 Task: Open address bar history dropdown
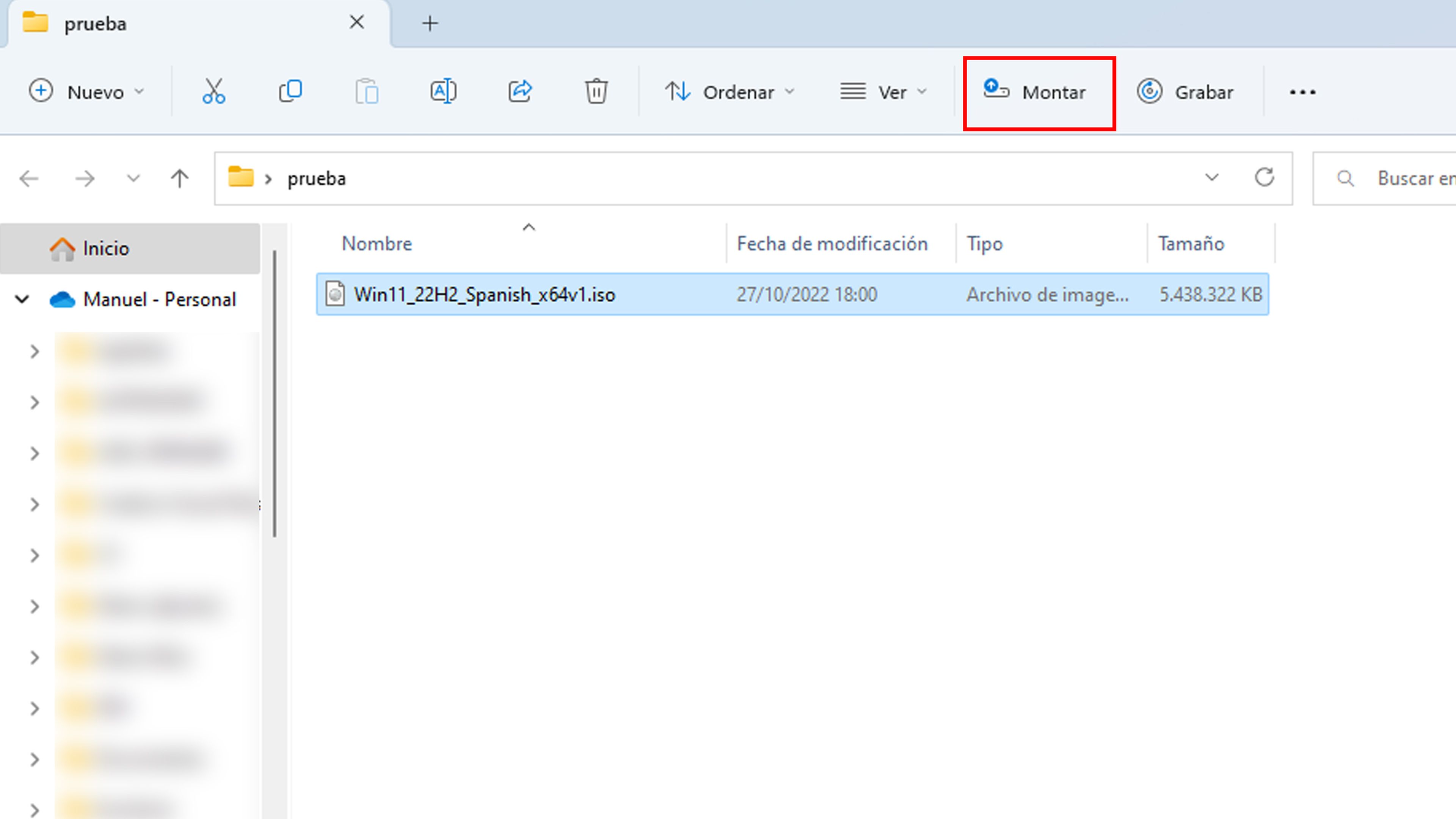point(1212,177)
